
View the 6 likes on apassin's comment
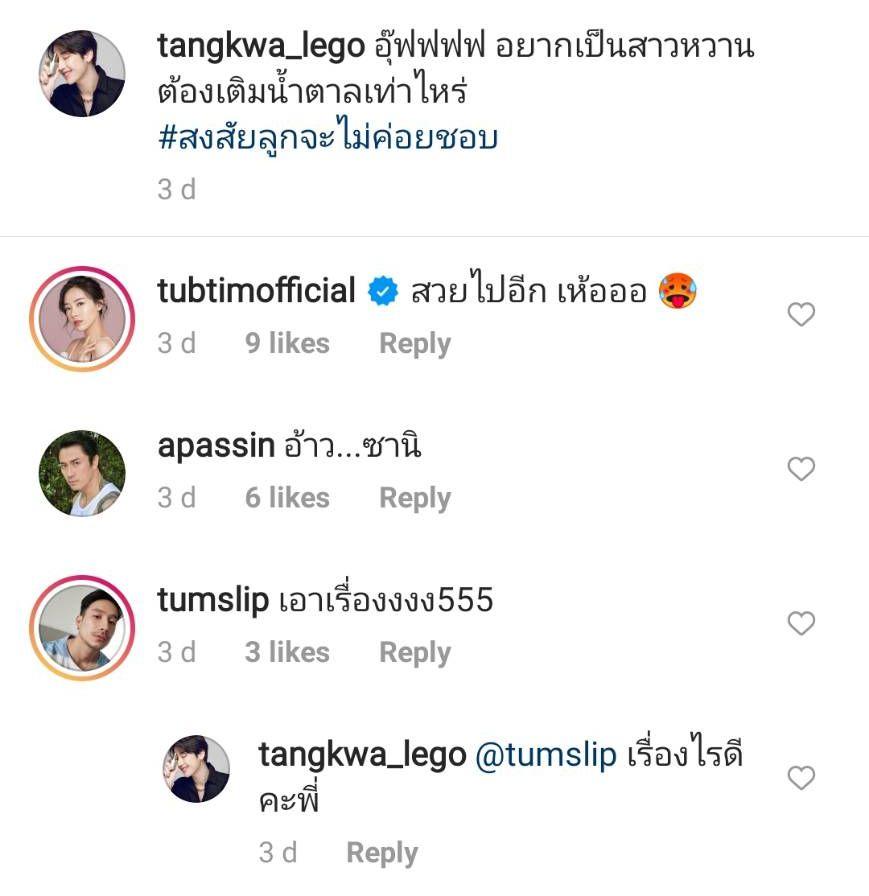pyautogui.click(x=287, y=498)
